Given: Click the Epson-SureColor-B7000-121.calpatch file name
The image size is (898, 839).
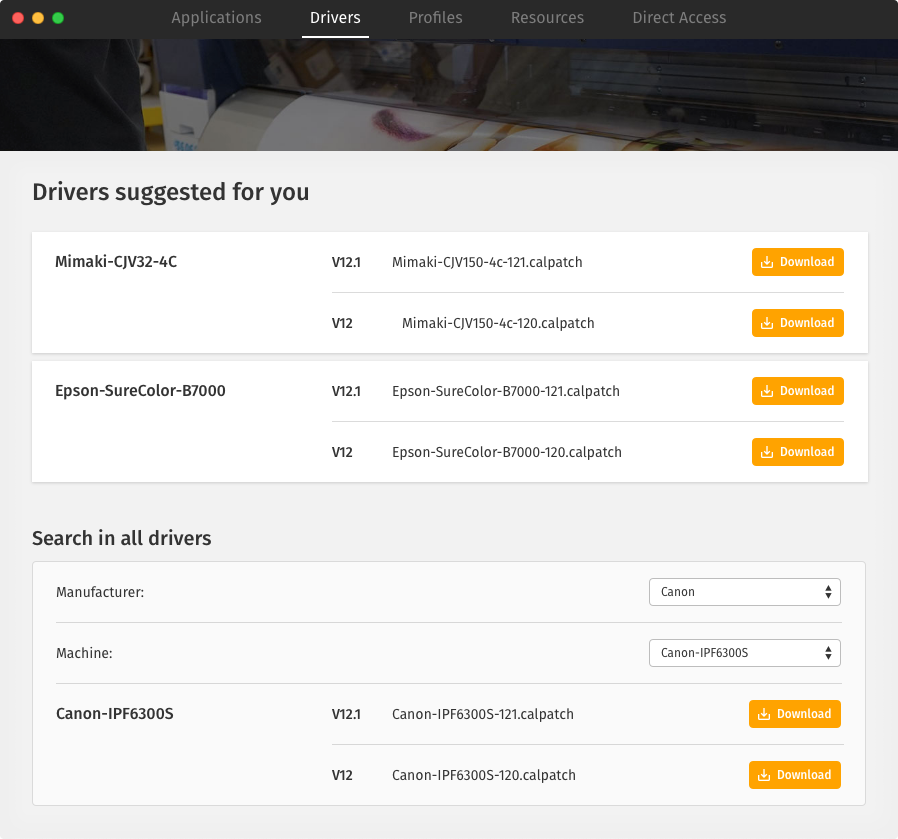Looking at the screenshot, I should pyautogui.click(x=506, y=391).
